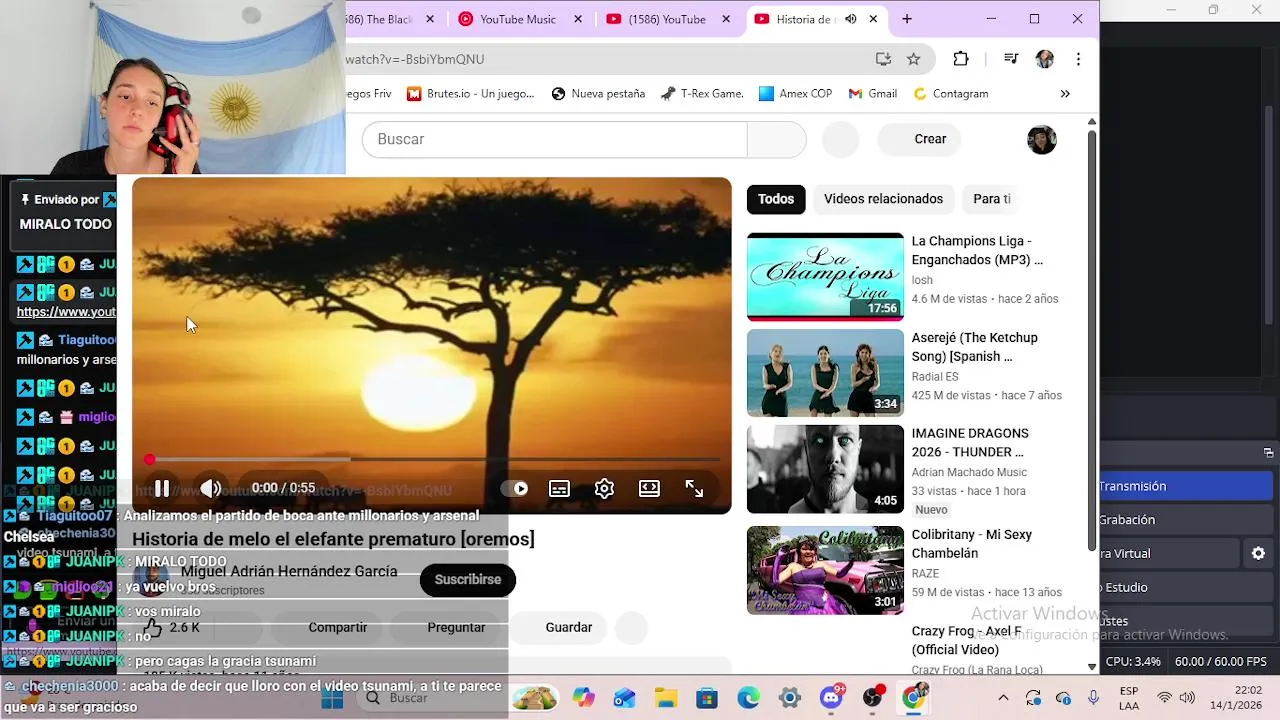Screen dimensions: 1280x720
Task: Click the YouTube search field
Action: pos(554,139)
